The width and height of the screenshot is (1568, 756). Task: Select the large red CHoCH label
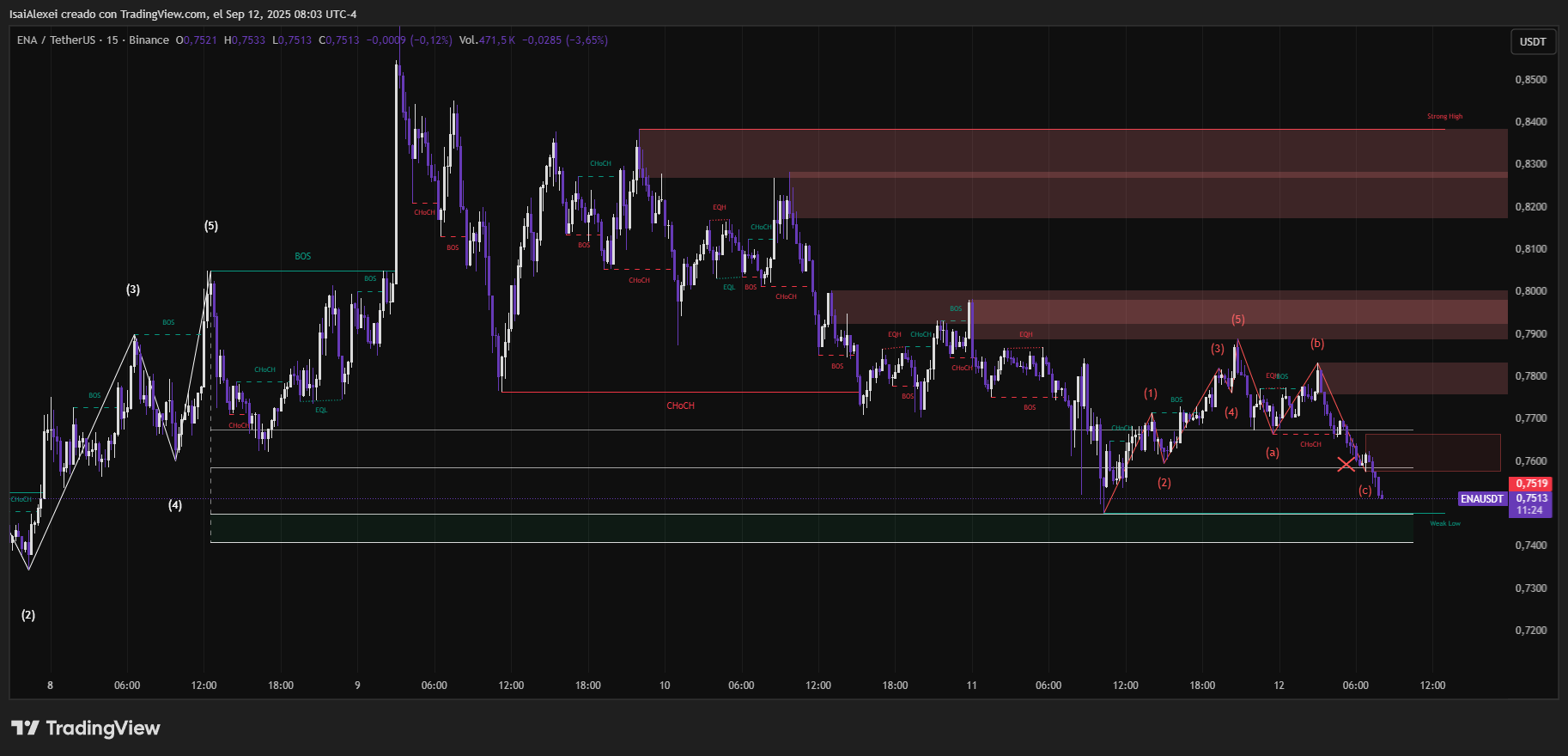coord(680,405)
